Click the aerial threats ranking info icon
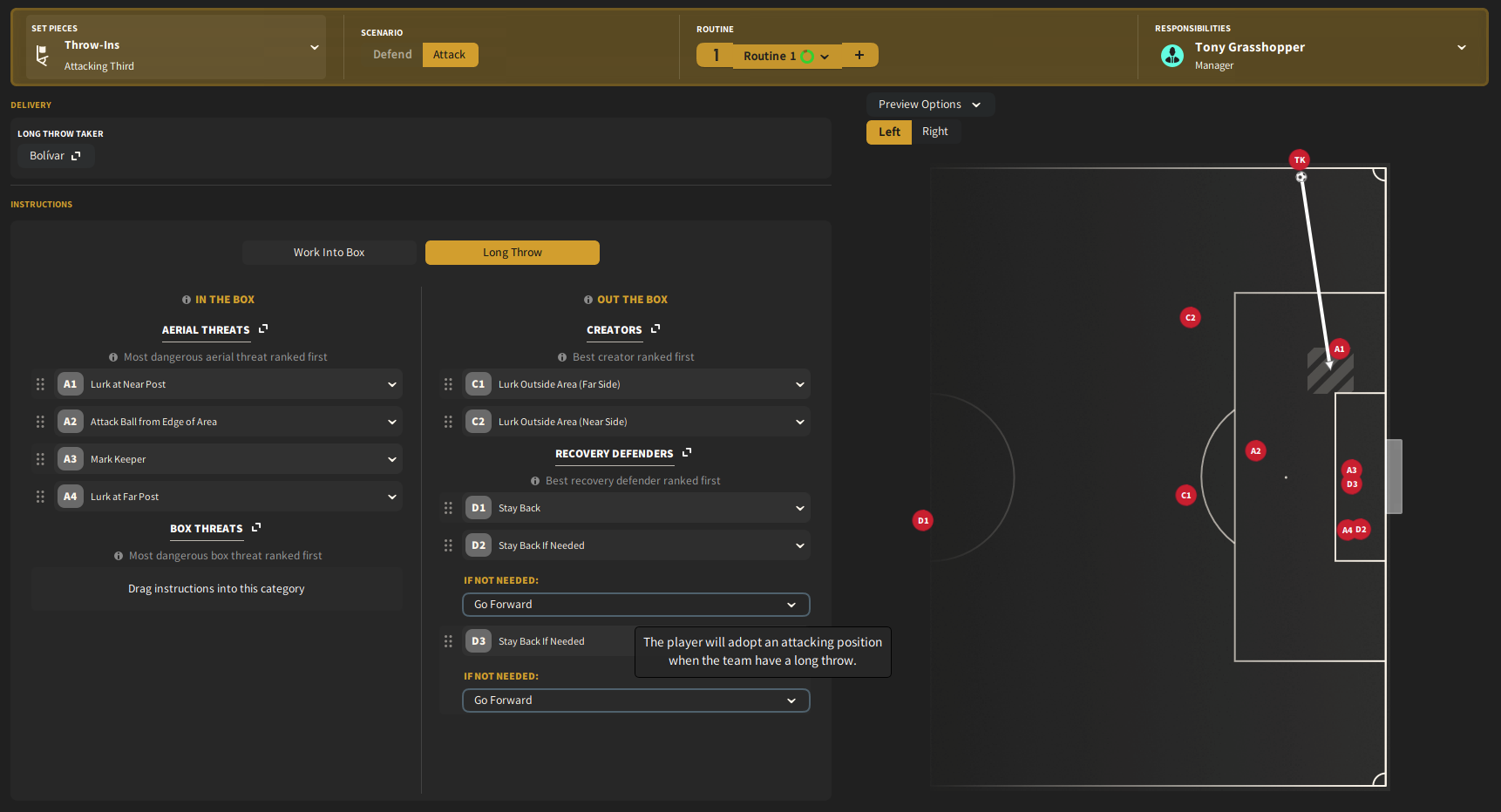 coord(113,357)
